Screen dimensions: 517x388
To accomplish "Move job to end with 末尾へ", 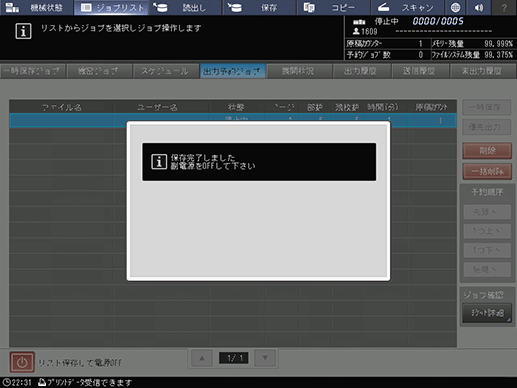I will 487,269.
